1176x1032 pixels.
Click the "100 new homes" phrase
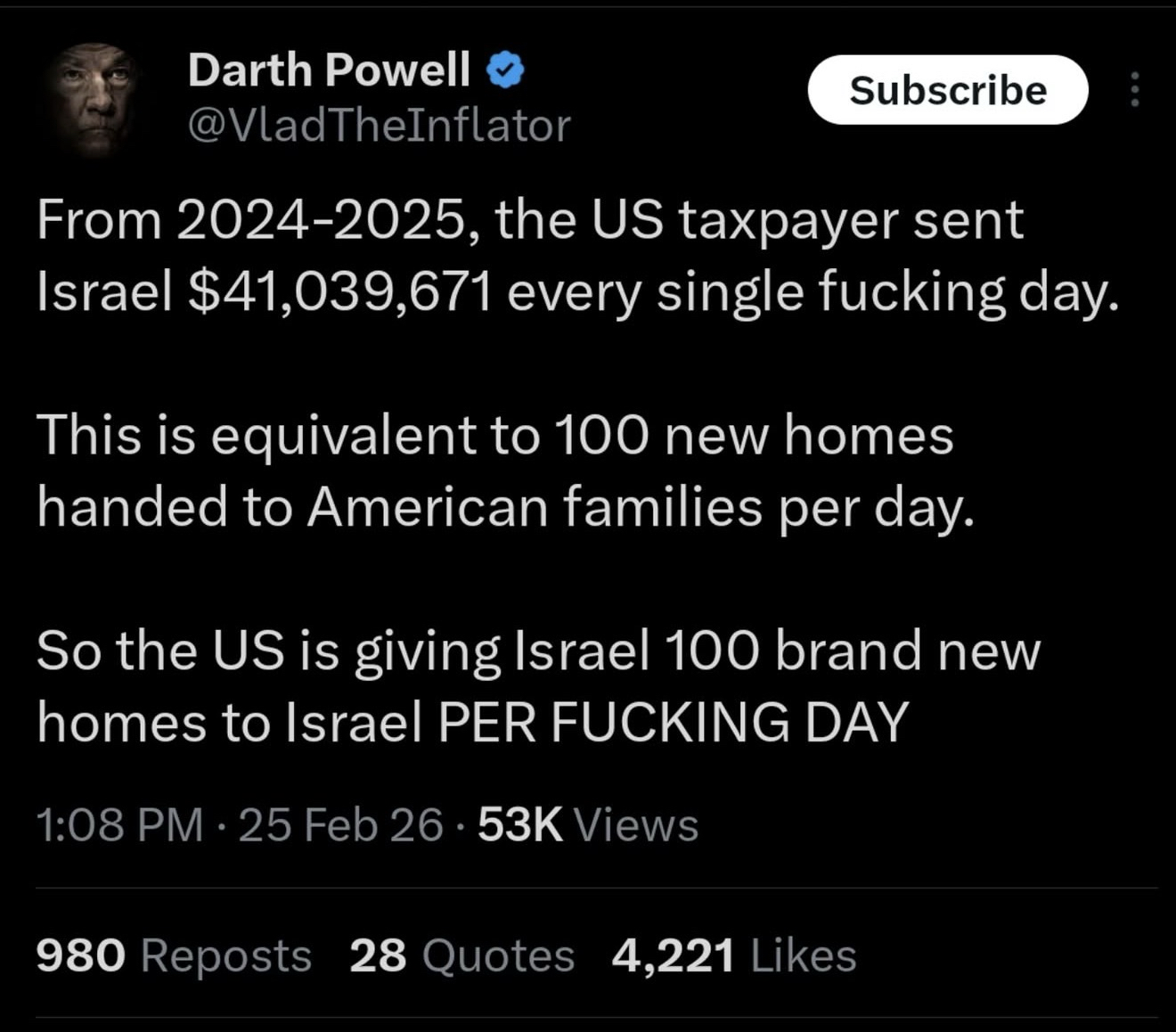click(754, 436)
